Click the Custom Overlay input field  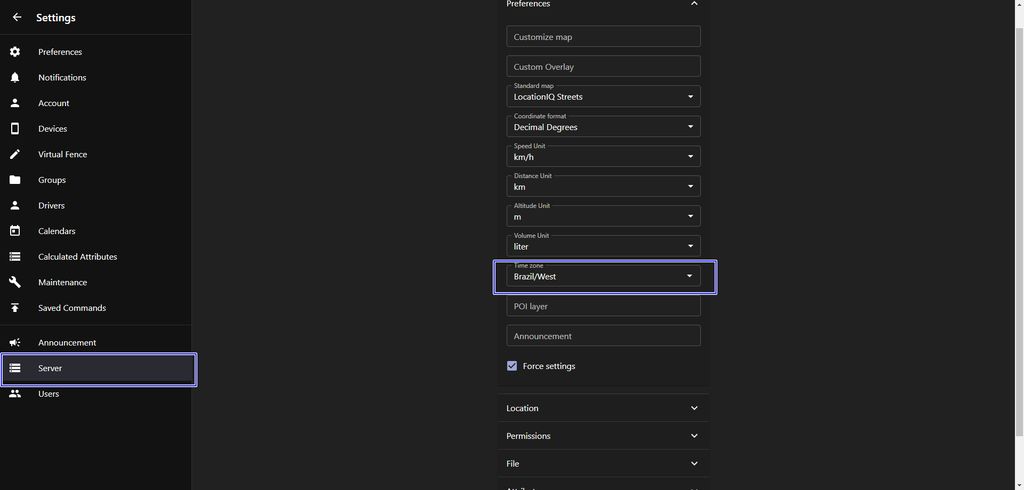[x=603, y=67]
